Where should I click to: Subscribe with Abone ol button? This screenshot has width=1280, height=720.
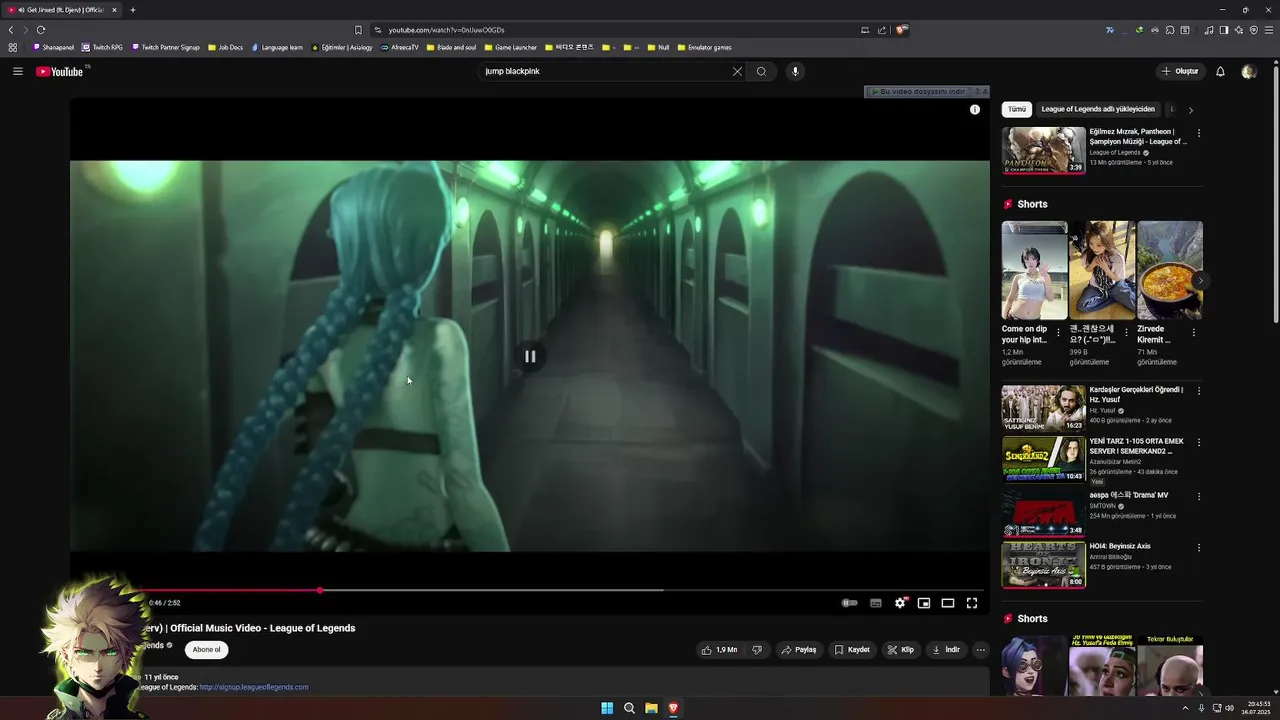tap(206, 650)
